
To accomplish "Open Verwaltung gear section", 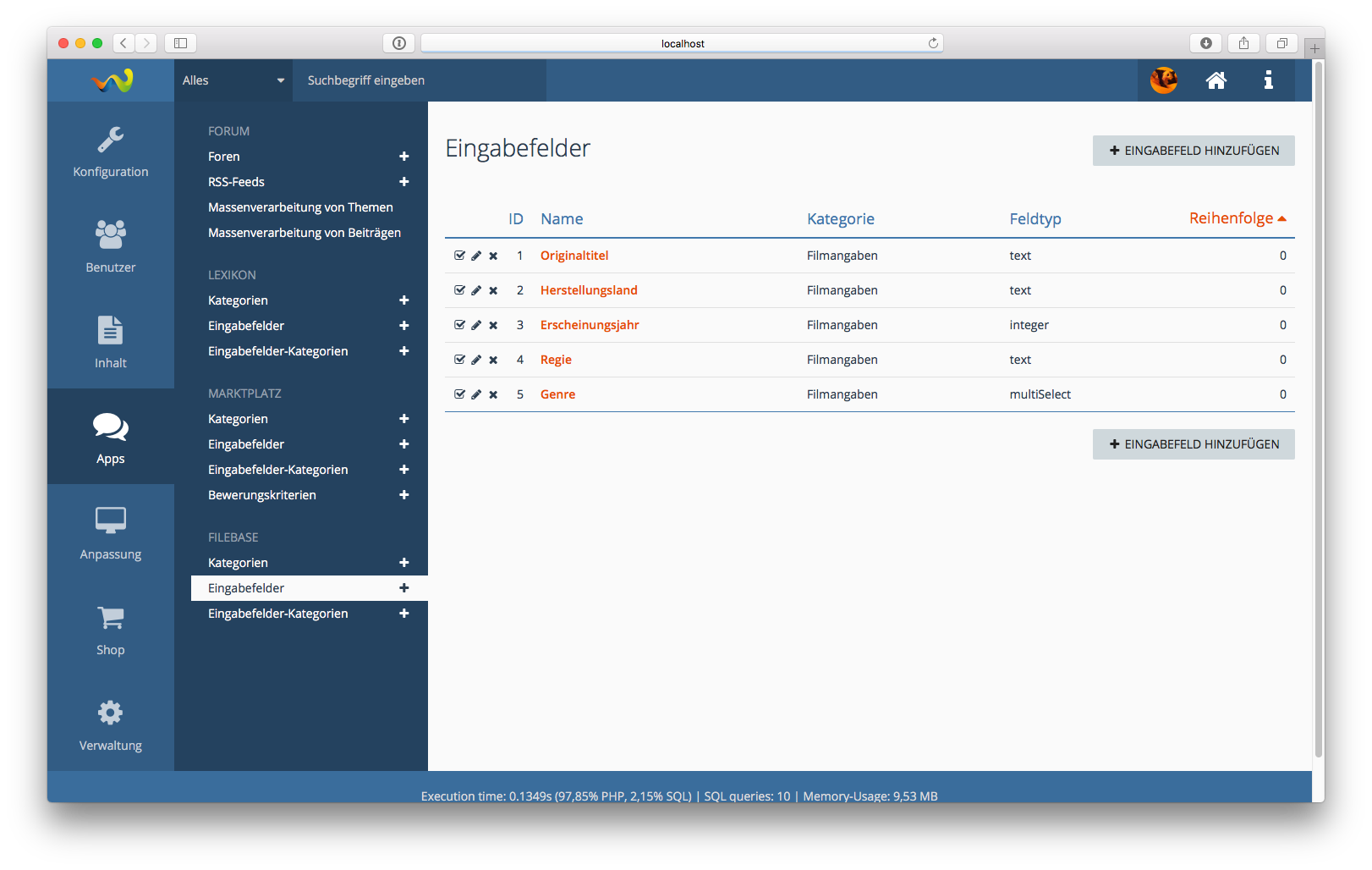I will point(110,726).
